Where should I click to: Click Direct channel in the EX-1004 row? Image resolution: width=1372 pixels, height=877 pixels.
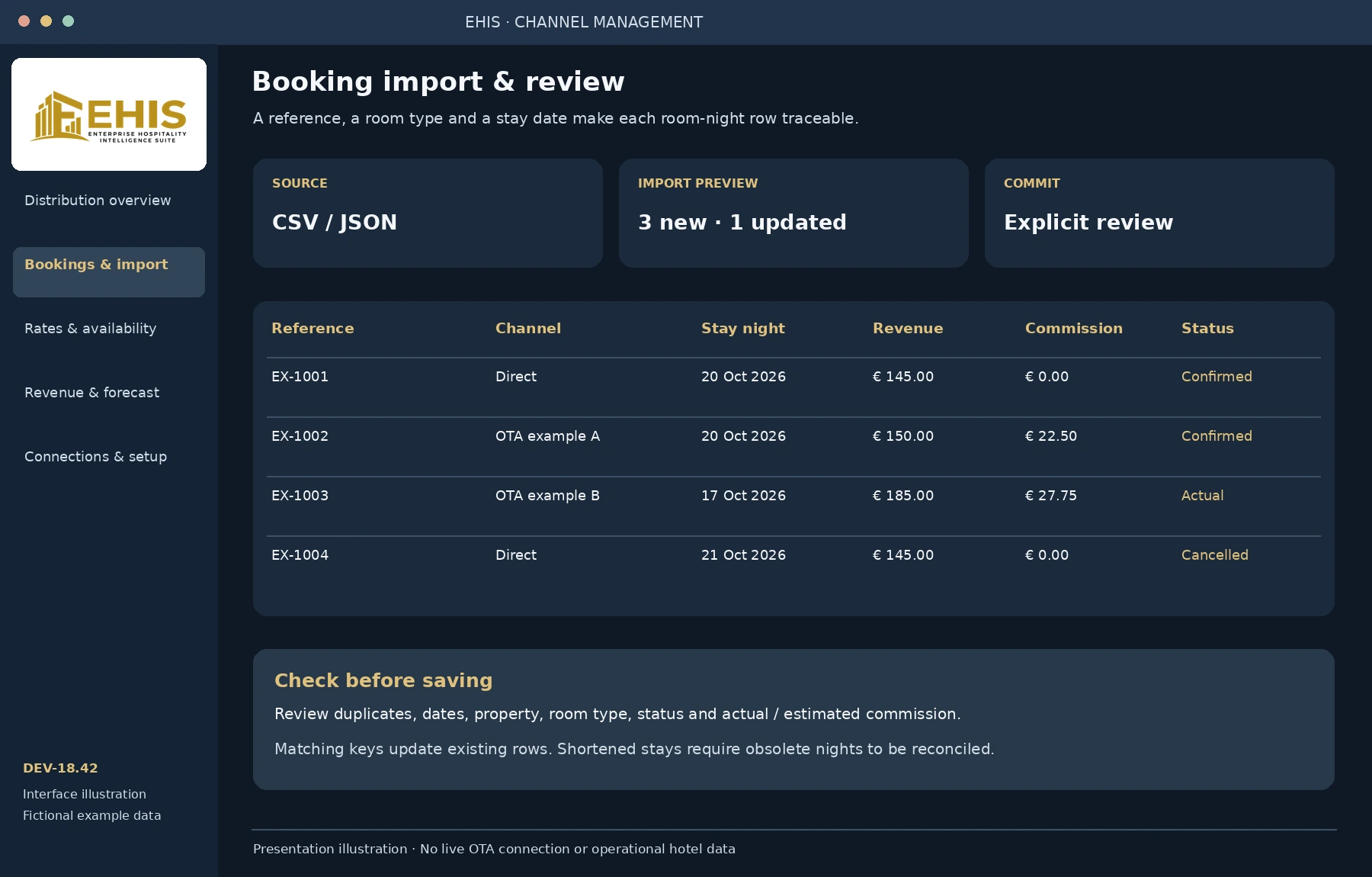(516, 555)
